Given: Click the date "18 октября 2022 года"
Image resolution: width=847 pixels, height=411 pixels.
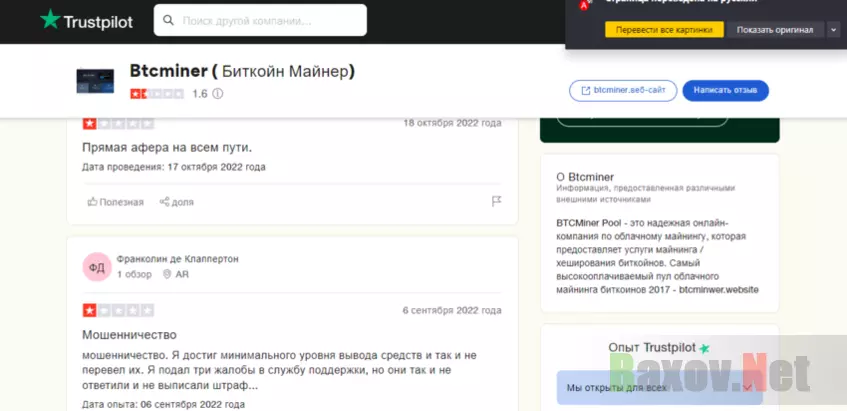Looking at the screenshot, I should (452, 123).
